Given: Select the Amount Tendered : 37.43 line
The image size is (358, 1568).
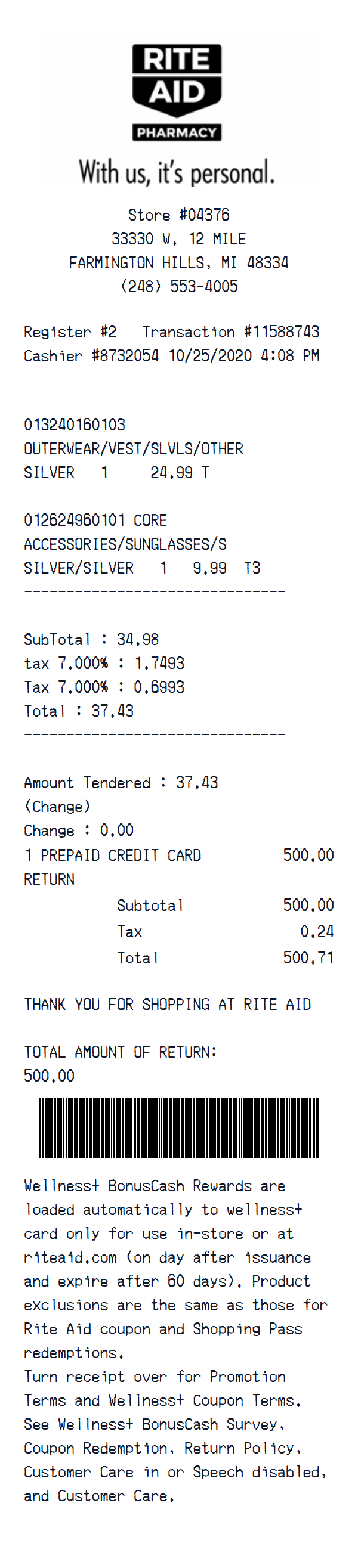Looking at the screenshot, I should (121, 782).
